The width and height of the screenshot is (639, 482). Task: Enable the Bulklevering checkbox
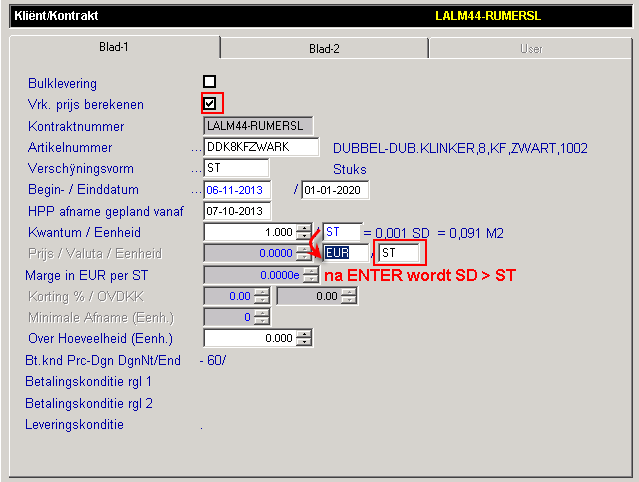pos(209,81)
